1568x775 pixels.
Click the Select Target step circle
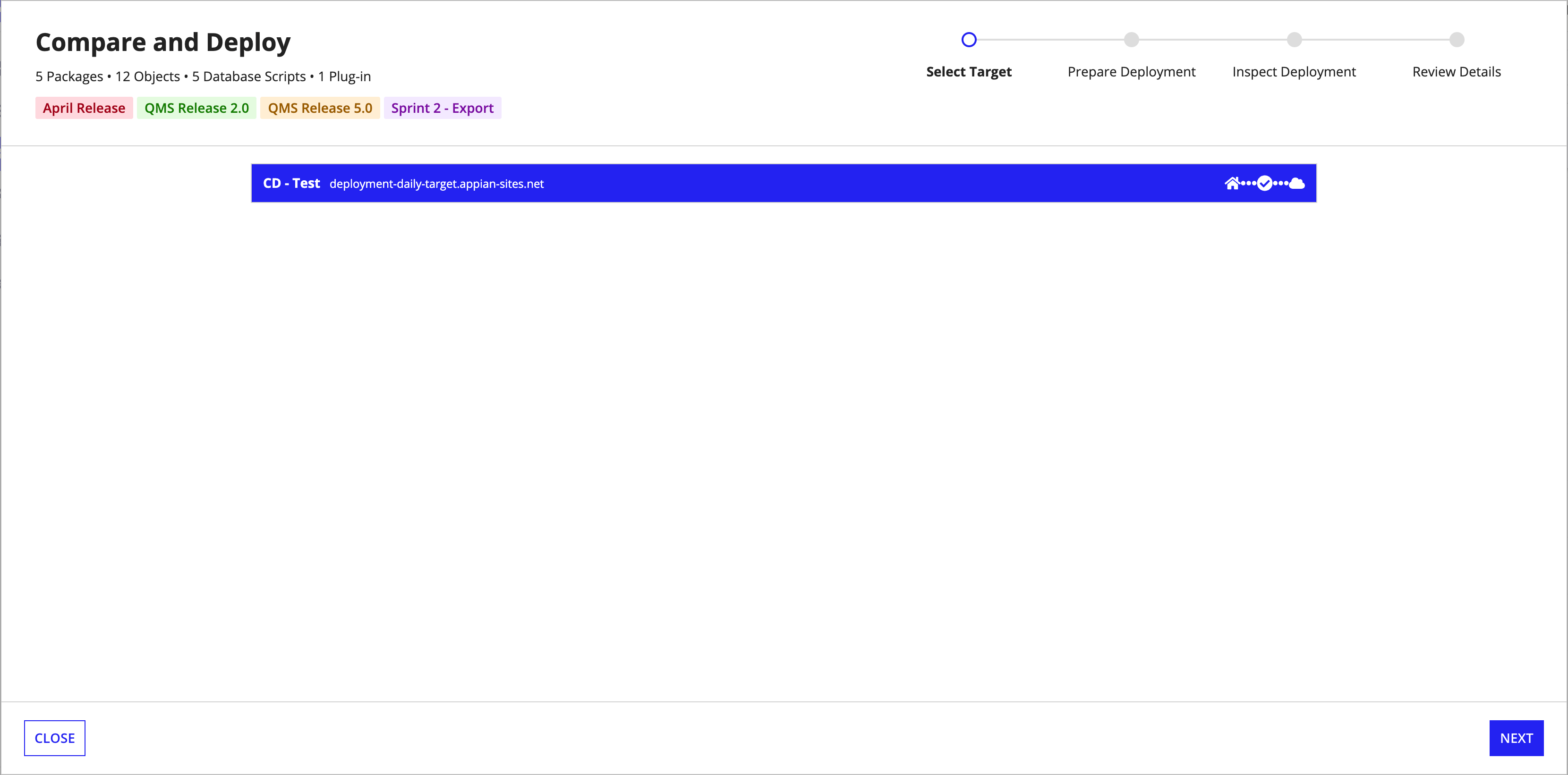coord(969,40)
